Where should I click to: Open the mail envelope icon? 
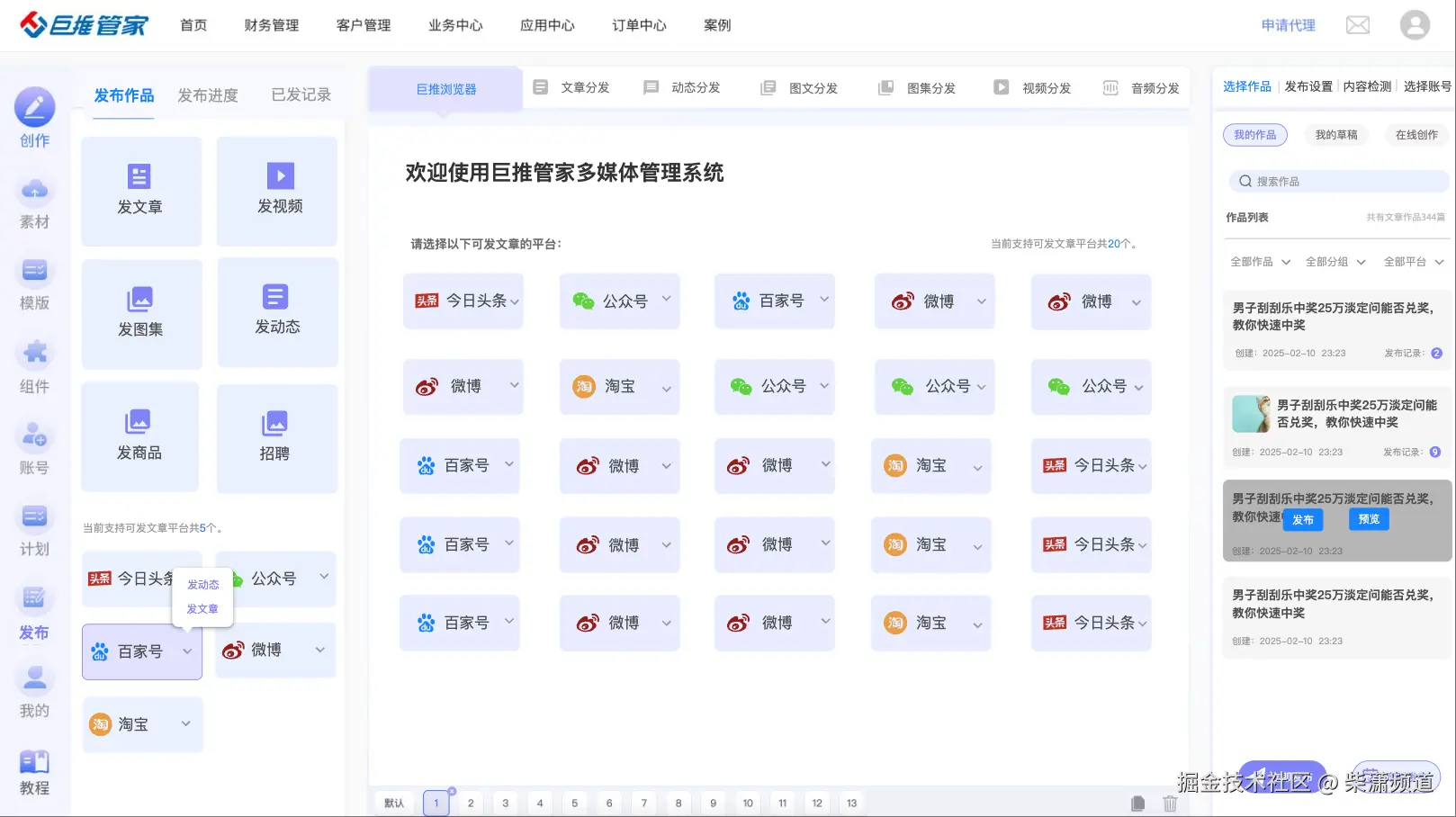point(1357,25)
